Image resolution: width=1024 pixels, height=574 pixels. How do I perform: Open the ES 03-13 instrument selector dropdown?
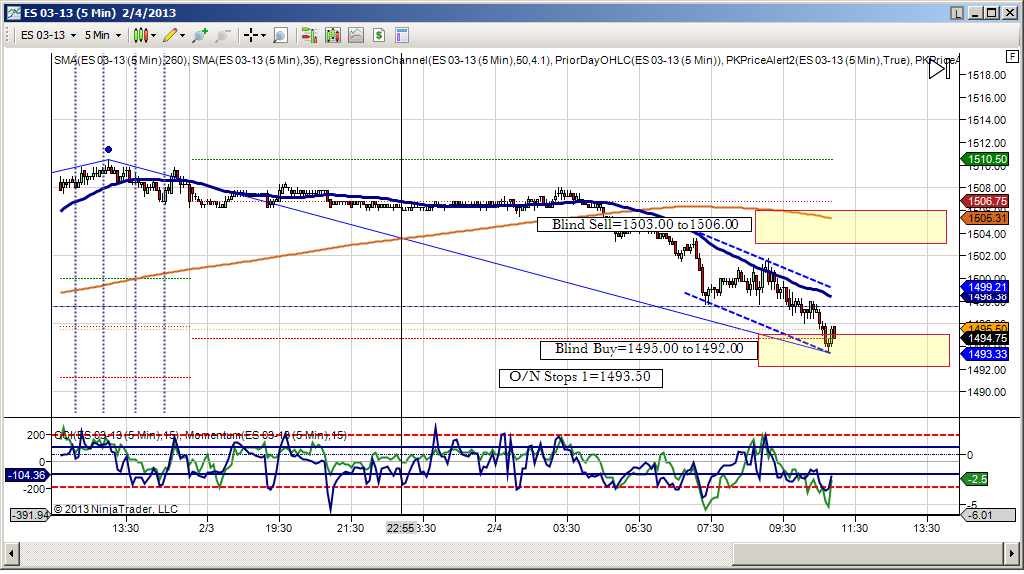click(x=48, y=35)
